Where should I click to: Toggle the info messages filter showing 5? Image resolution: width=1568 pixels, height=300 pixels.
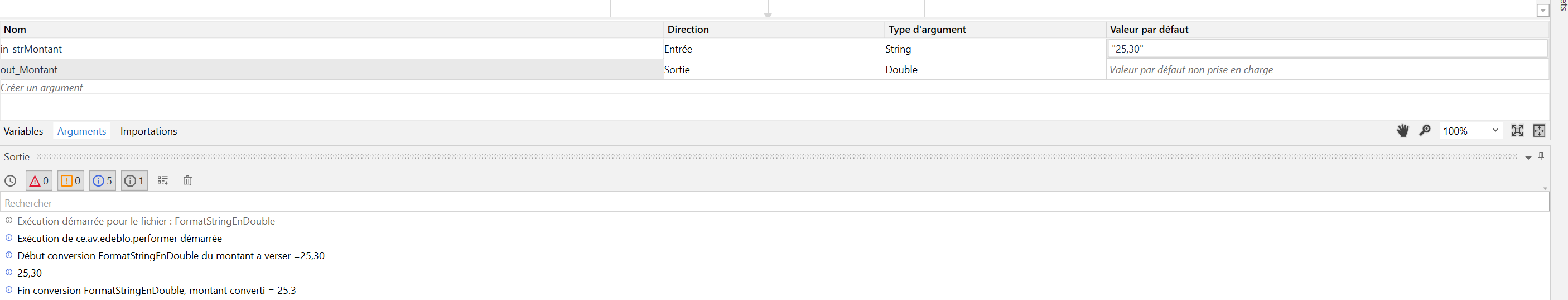pyautogui.click(x=102, y=180)
